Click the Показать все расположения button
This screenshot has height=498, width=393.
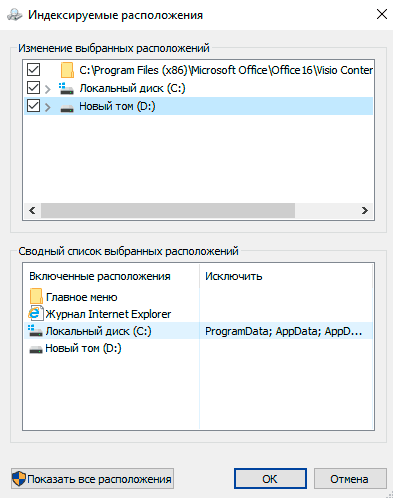pos(92,479)
